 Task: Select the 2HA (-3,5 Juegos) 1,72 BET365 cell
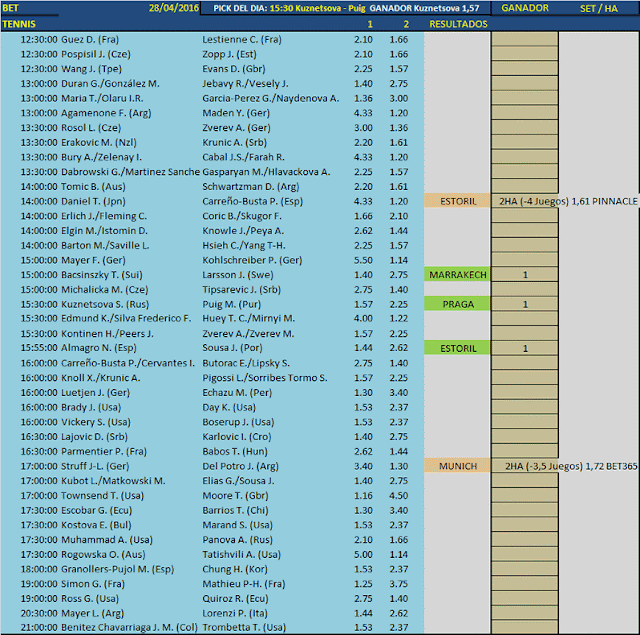[571, 466]
